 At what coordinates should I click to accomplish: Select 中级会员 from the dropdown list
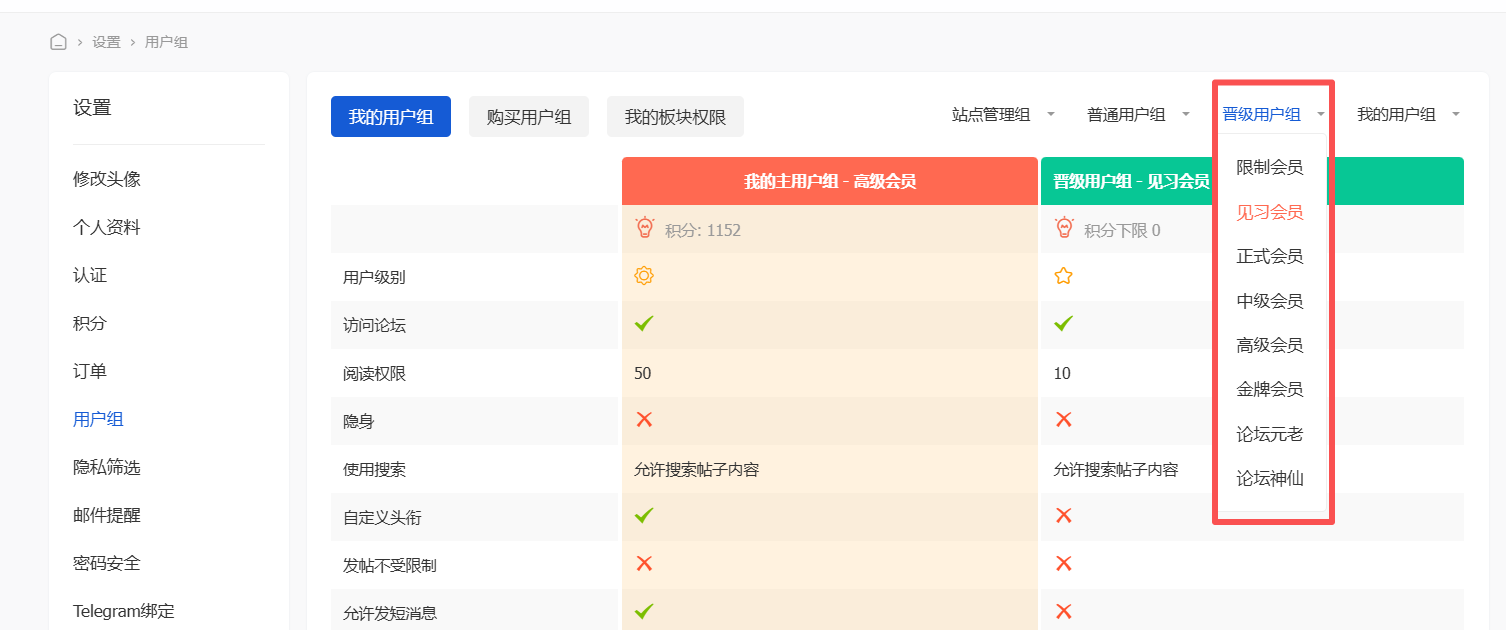[x=1270, y=301]
